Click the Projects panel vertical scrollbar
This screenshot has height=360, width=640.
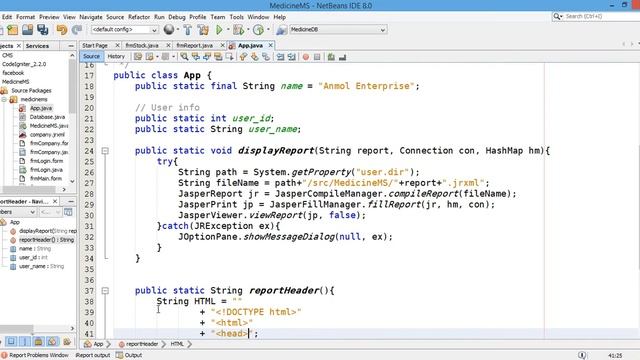(72, 118)
